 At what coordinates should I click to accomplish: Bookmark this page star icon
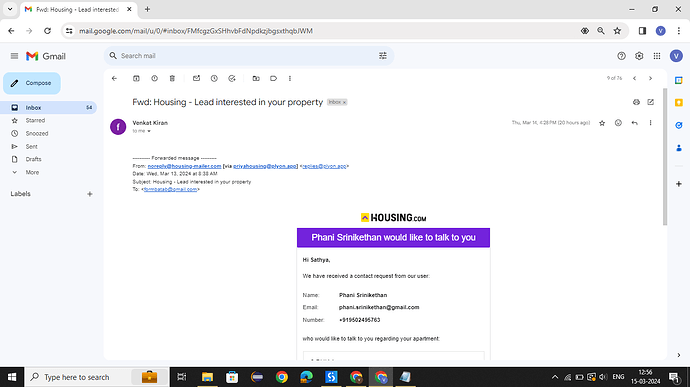coord(617,31)
